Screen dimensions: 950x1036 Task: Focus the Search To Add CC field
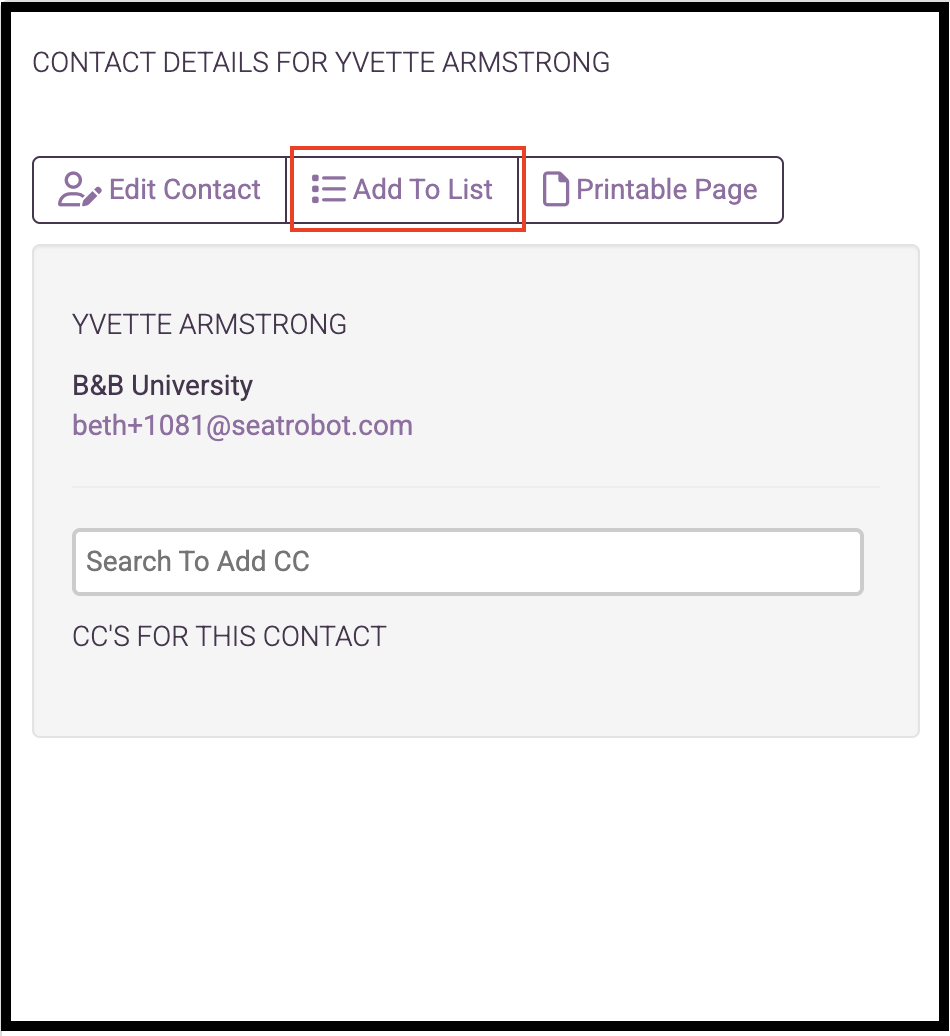coord(468,562)
